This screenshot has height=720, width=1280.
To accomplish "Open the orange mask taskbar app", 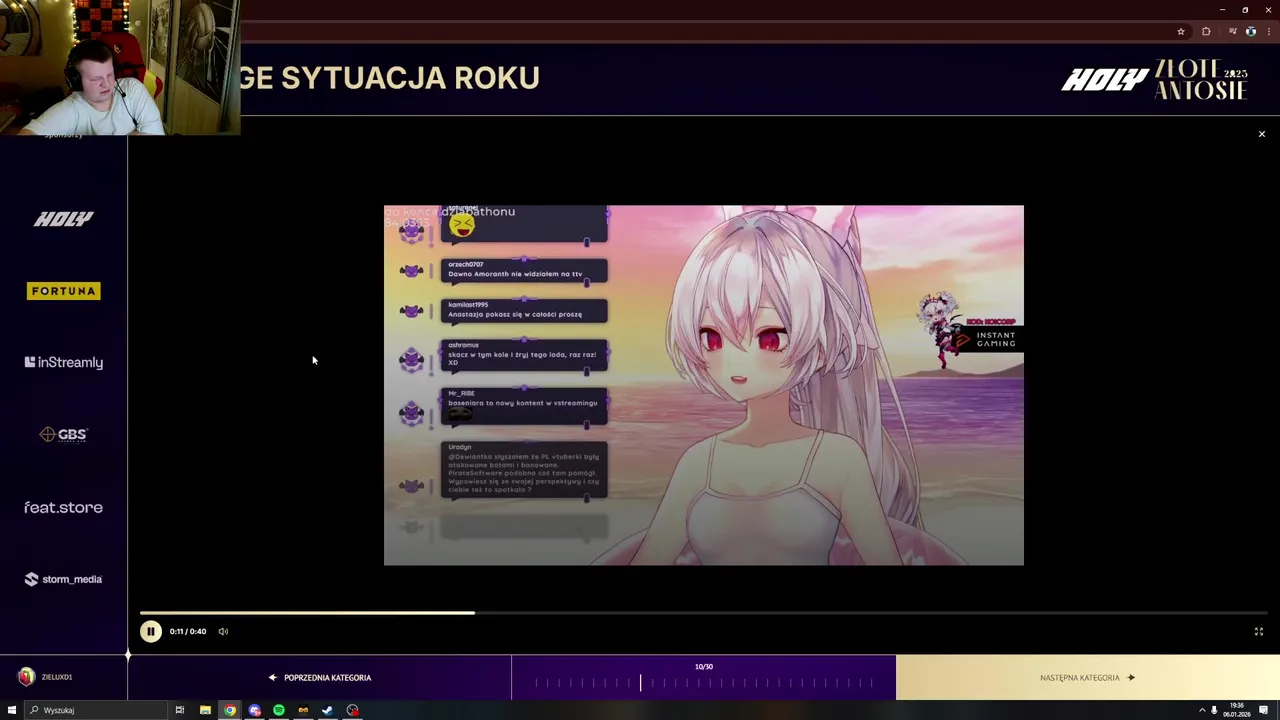I will point(303,710).
